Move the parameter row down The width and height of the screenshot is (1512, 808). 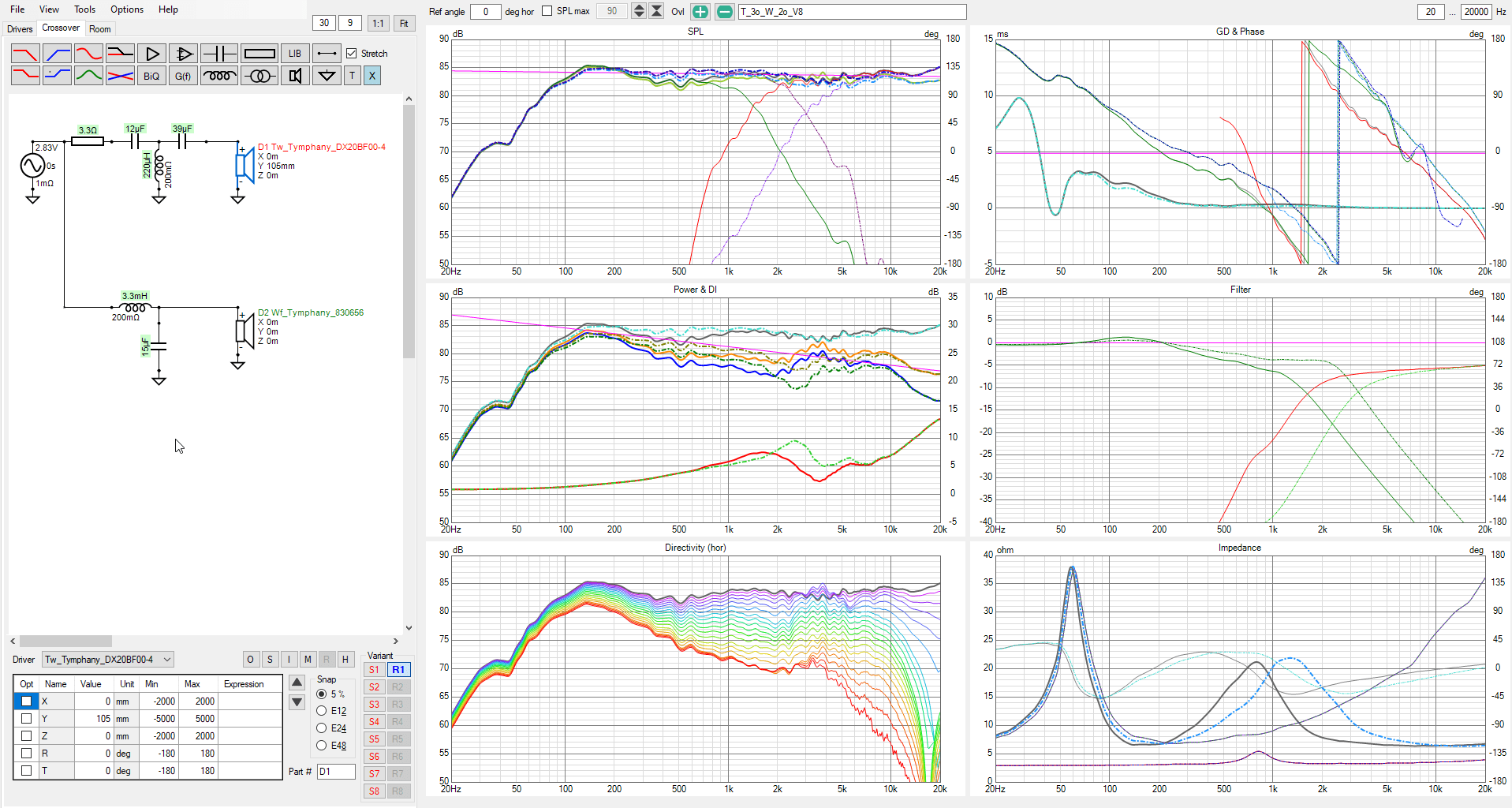coord(297,702)
